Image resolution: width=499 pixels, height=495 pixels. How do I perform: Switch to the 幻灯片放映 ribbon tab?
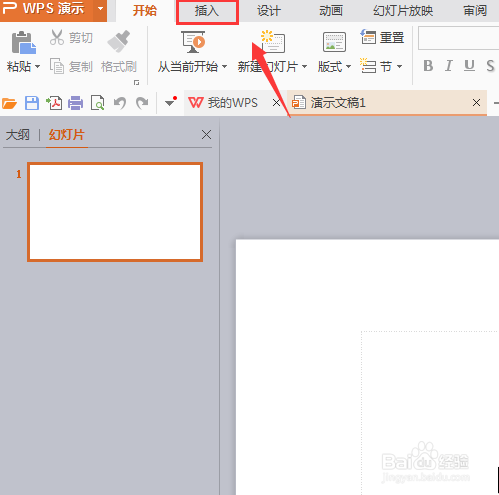click(403, 11)
